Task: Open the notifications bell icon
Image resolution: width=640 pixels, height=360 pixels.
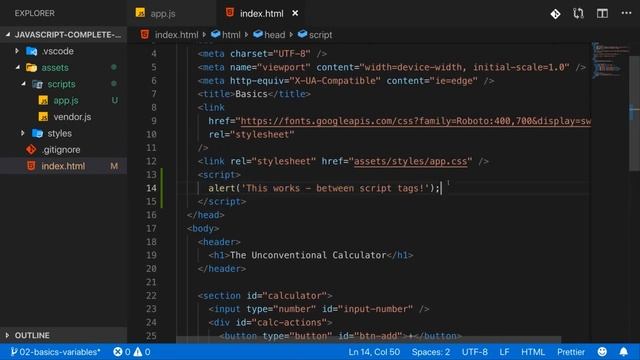Action: [623, 352]
